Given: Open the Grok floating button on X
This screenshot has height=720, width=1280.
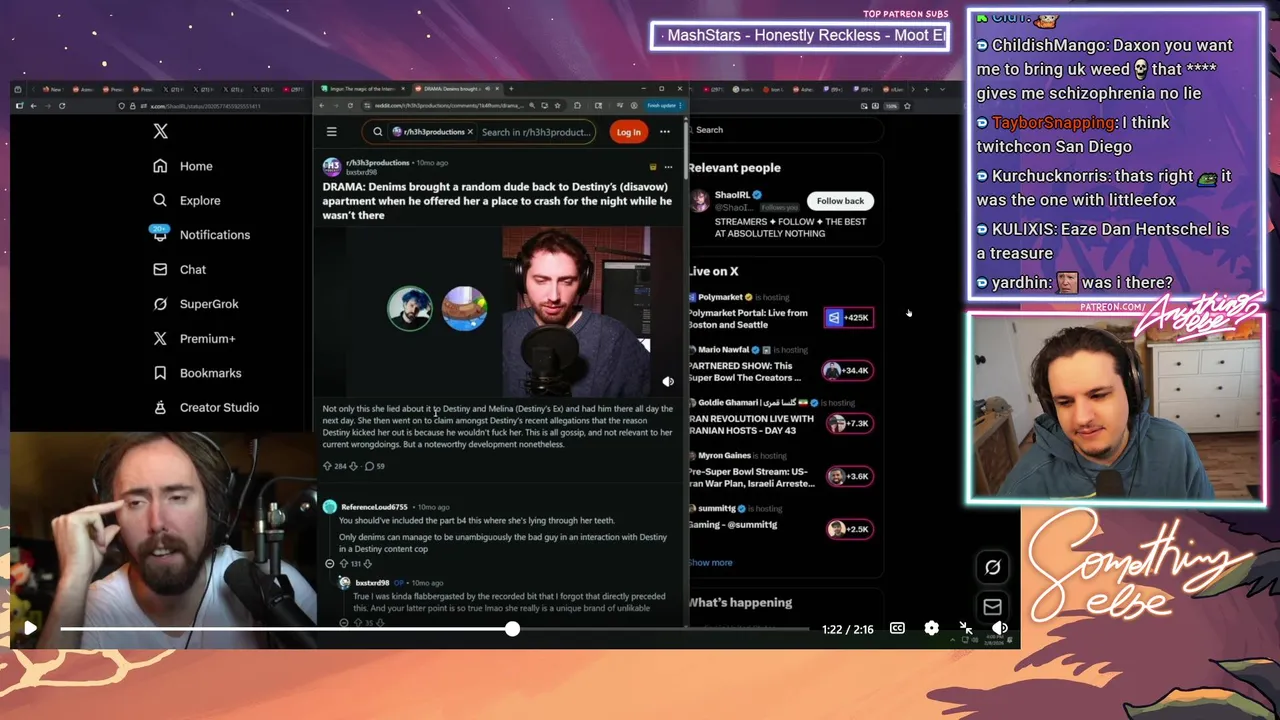Looking at the screenshot, I should coord(992,567).
